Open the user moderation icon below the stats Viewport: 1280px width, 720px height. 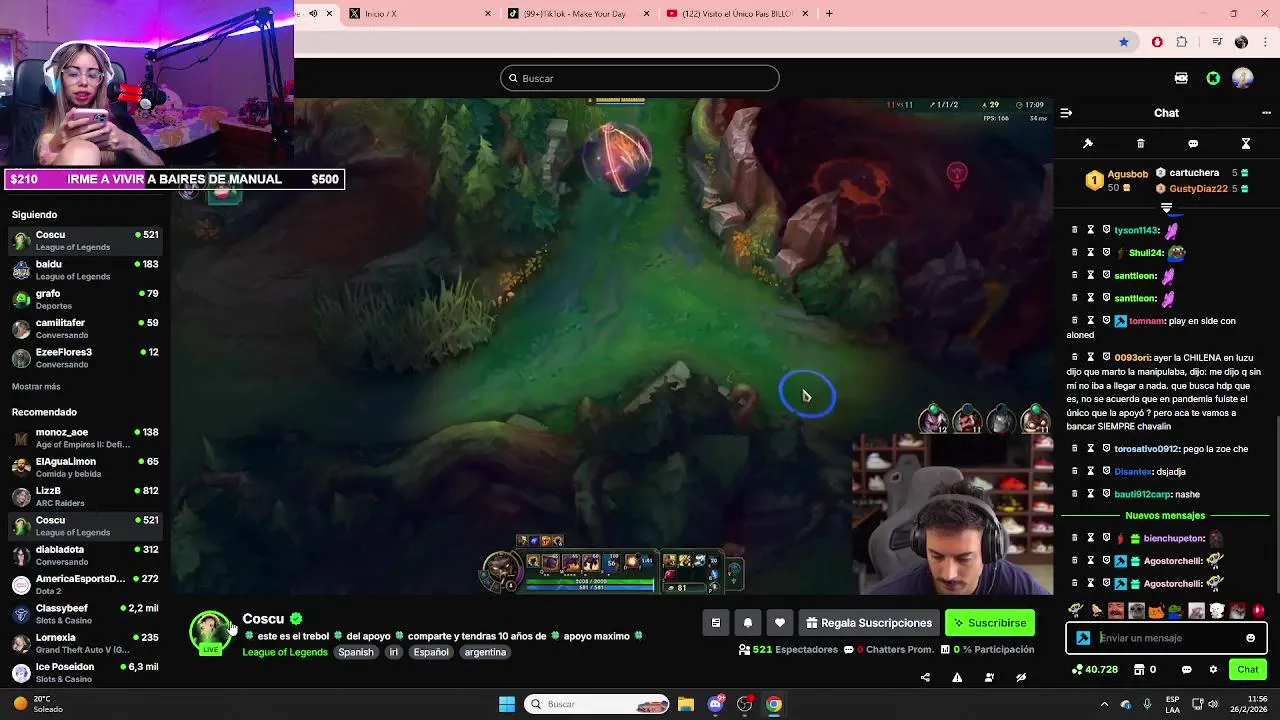tap(989, 677)
